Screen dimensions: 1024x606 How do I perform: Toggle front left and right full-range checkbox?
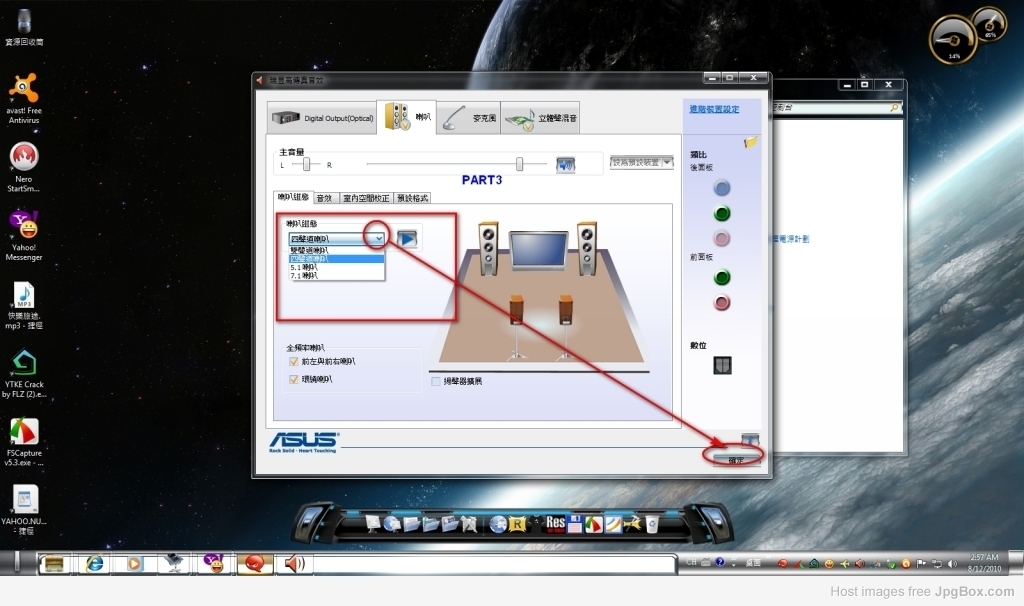[x=293, y=361]
